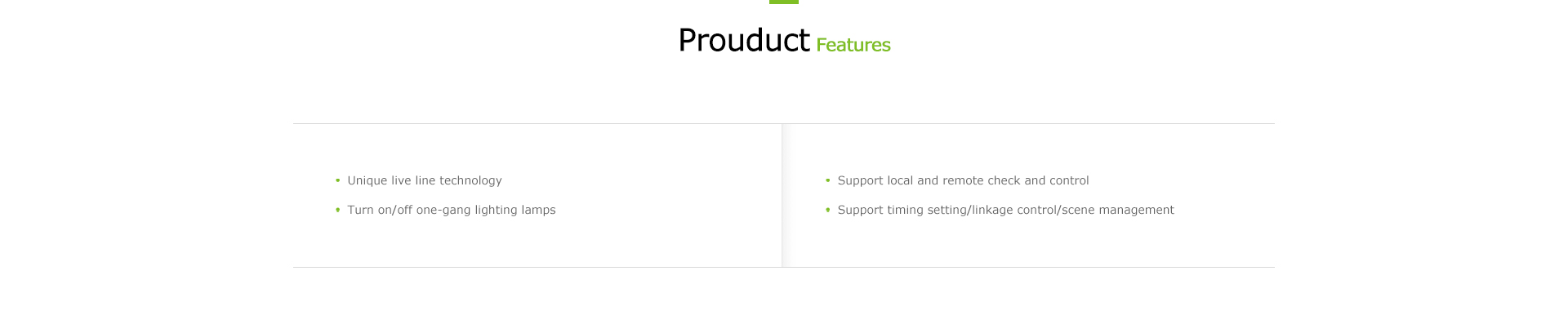This screenshot has width=1568, height=333.
Task: Select the Prouduct heading text
Action: [x=743, y=40]
